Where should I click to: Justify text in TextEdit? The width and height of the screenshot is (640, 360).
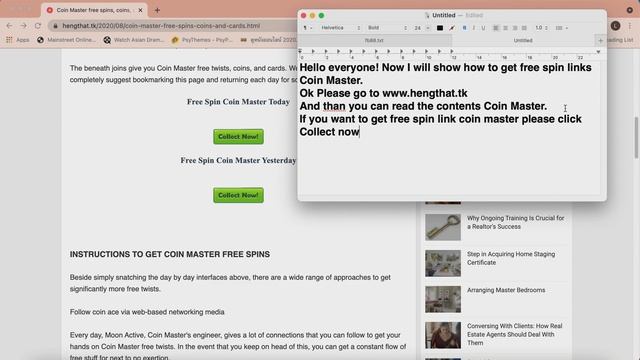point(524,28)
